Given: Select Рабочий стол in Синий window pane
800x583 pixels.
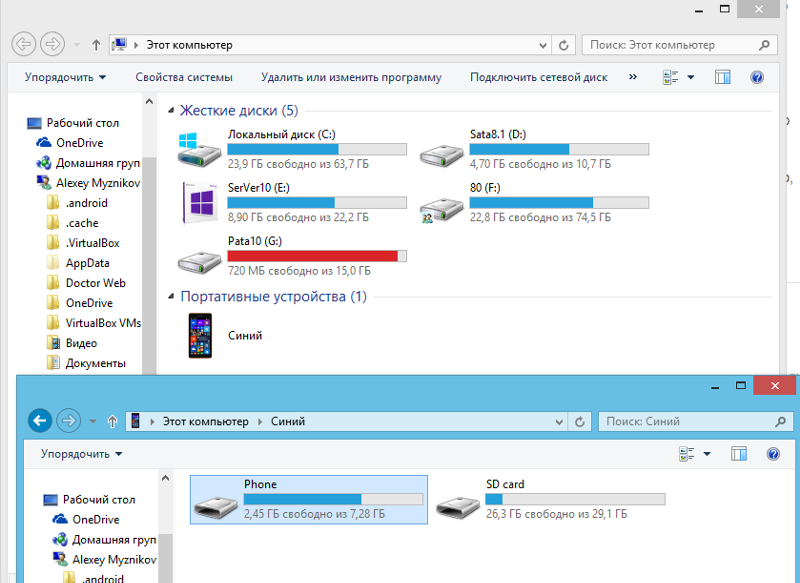Looking at the screenshot, I should [x=89, y=499].
